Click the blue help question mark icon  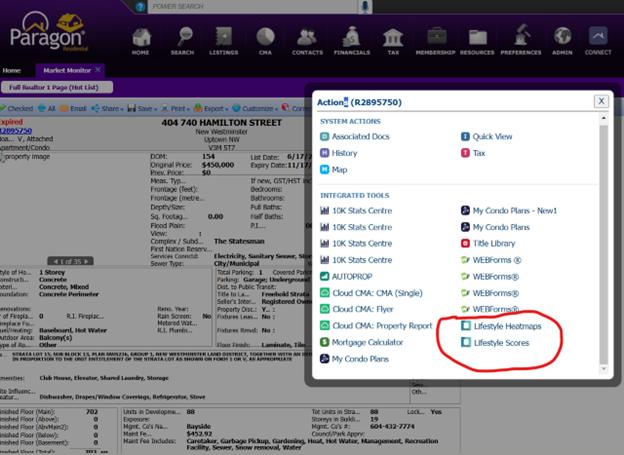pyautogui.click(x=140, y=7)
